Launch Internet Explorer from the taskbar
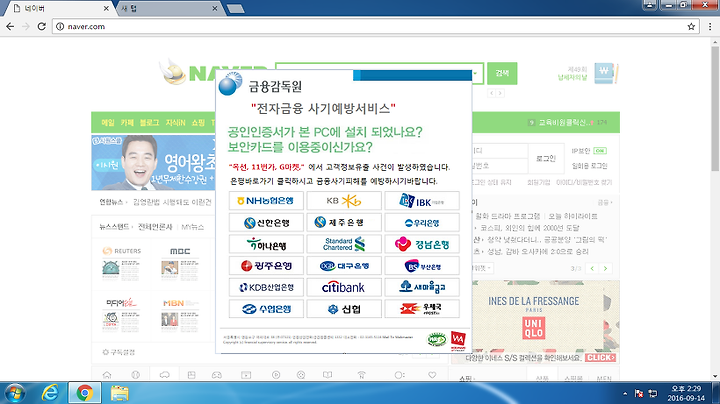The height and width of the screenshot is (404, 720). 50,393
